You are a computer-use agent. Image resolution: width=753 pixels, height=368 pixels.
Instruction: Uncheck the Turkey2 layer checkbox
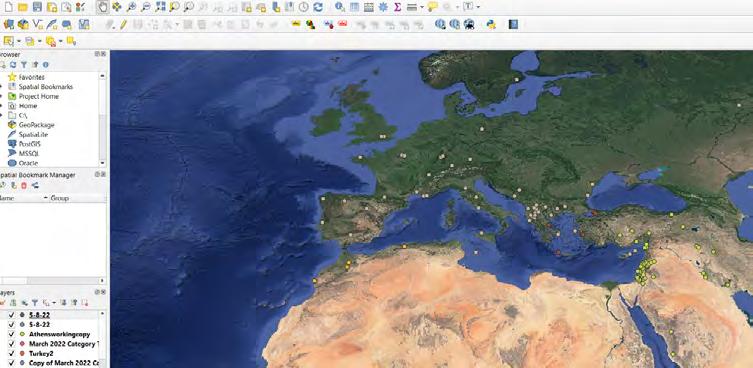pos(12,353)
